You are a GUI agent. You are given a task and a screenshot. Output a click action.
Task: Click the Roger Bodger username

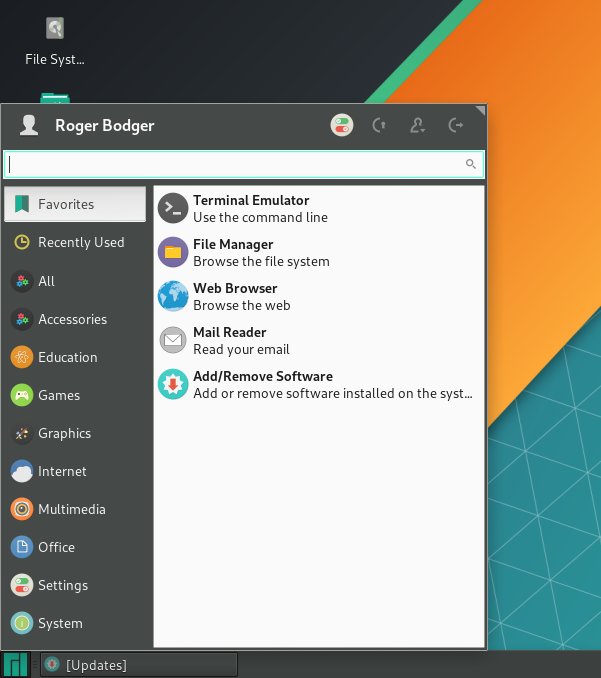105,125
